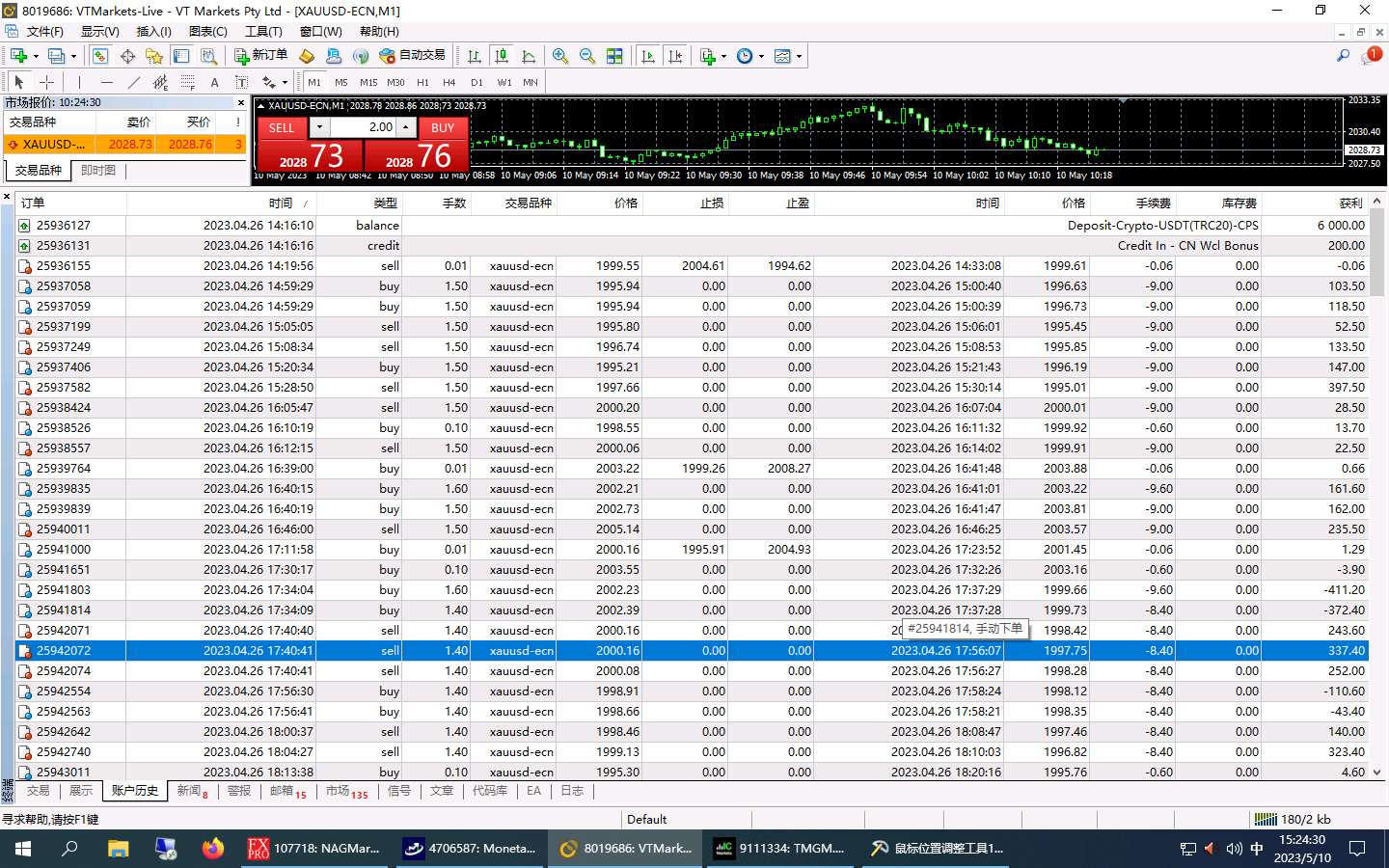Viewport: 1389px width, 868px height.
Task: Tile chart windows icon
Action: [614, 56]
